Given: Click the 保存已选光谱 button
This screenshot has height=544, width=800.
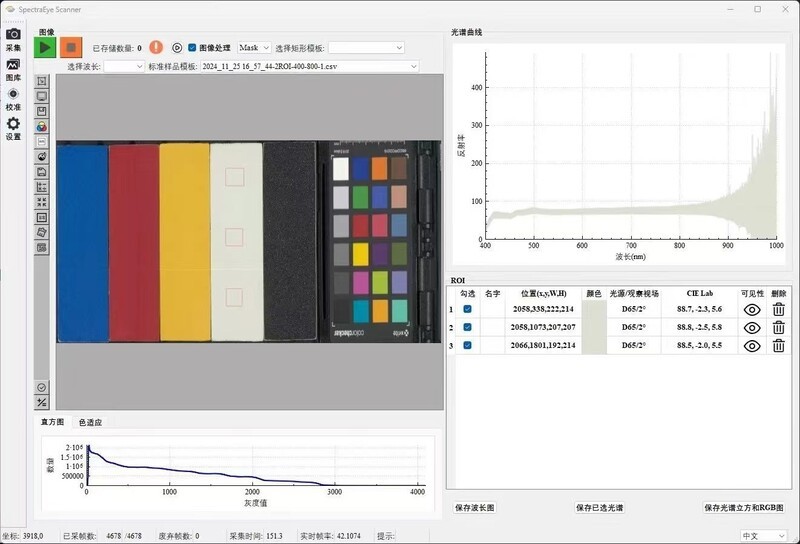Looking at the screenshot, I should tap(599, 507).
